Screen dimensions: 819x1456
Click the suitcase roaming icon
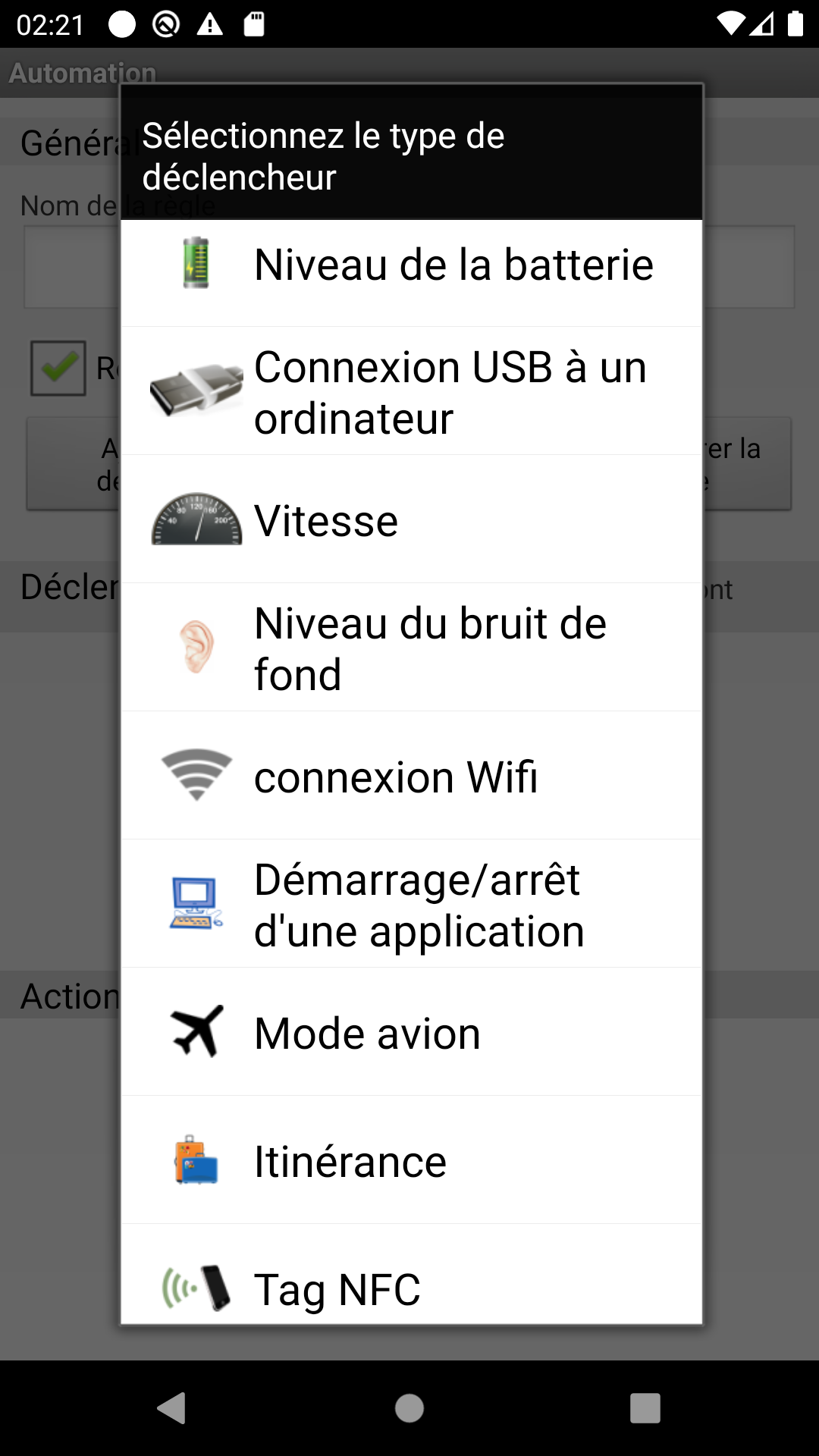(x=196, y=1160)
